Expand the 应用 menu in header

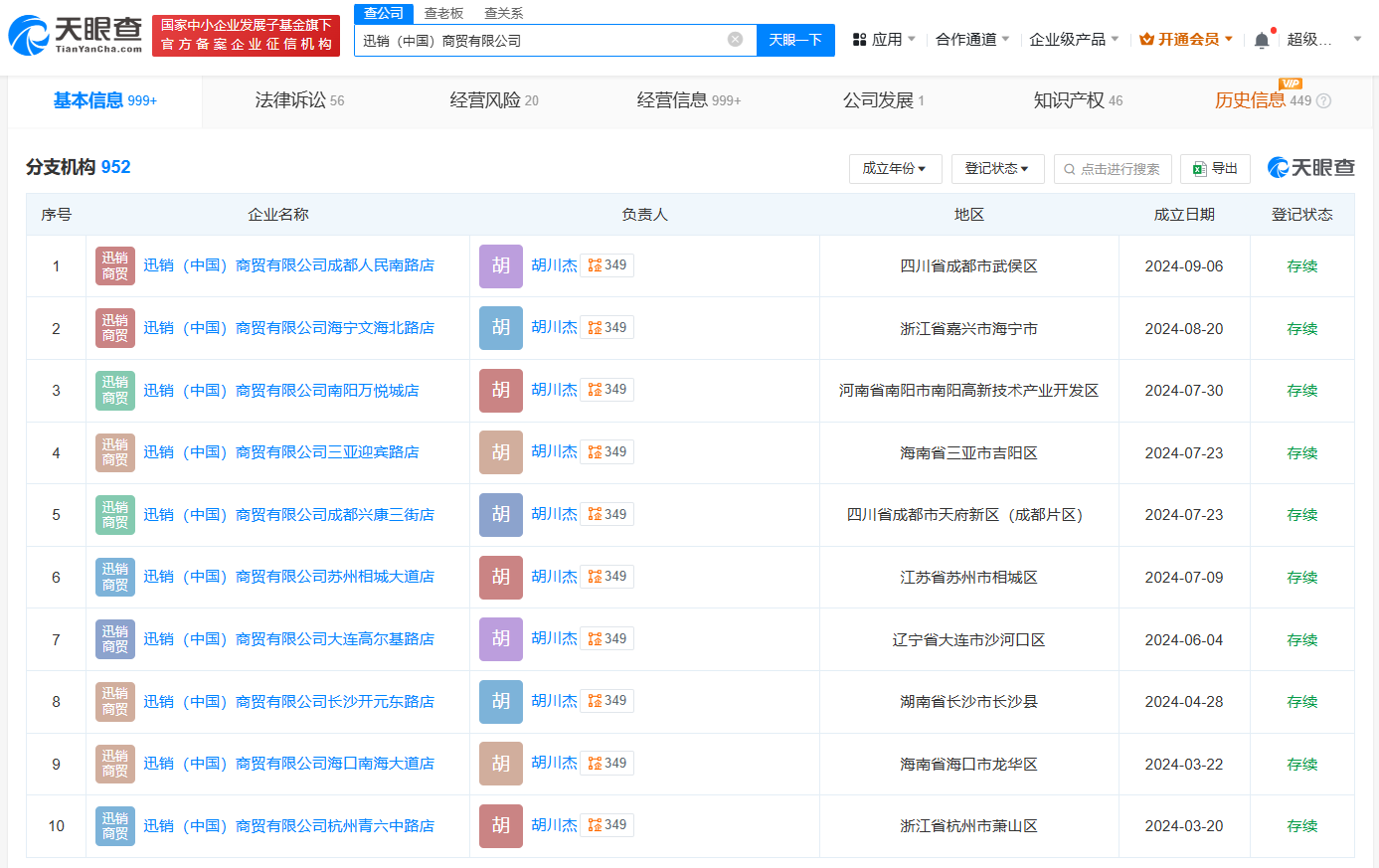pos(884,40)
